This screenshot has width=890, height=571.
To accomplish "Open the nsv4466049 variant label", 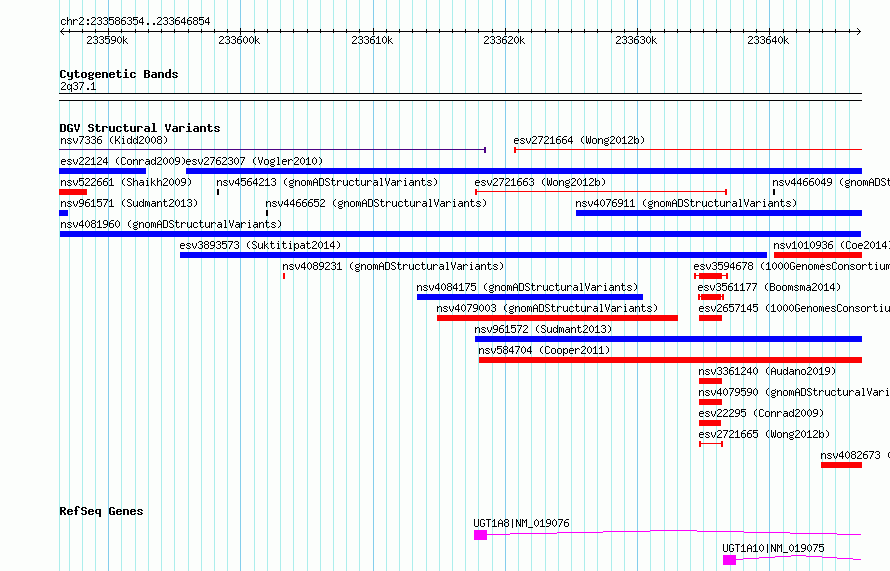I will pos(830,182).
